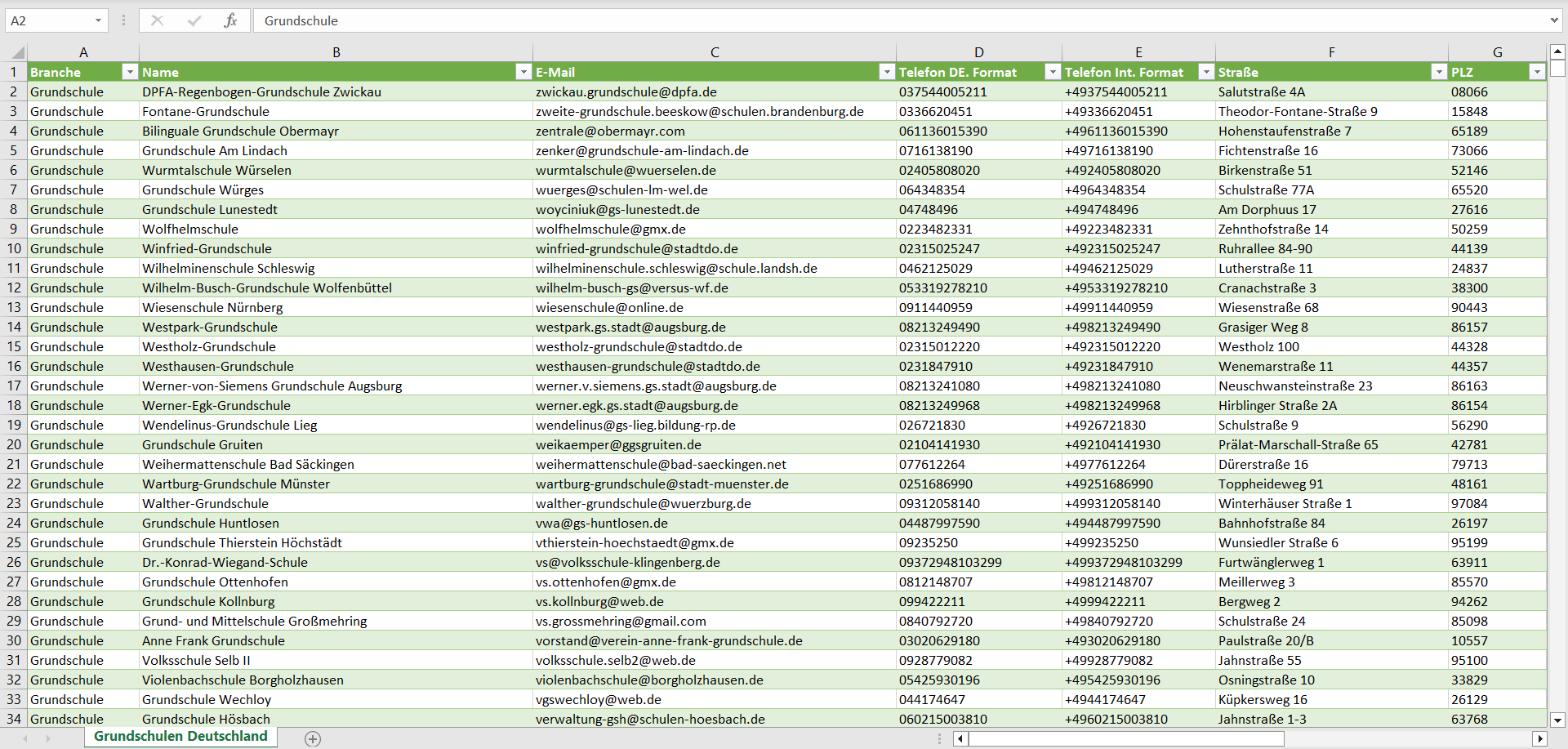Click previous sheet navigation arrow

tap(25, 738)
